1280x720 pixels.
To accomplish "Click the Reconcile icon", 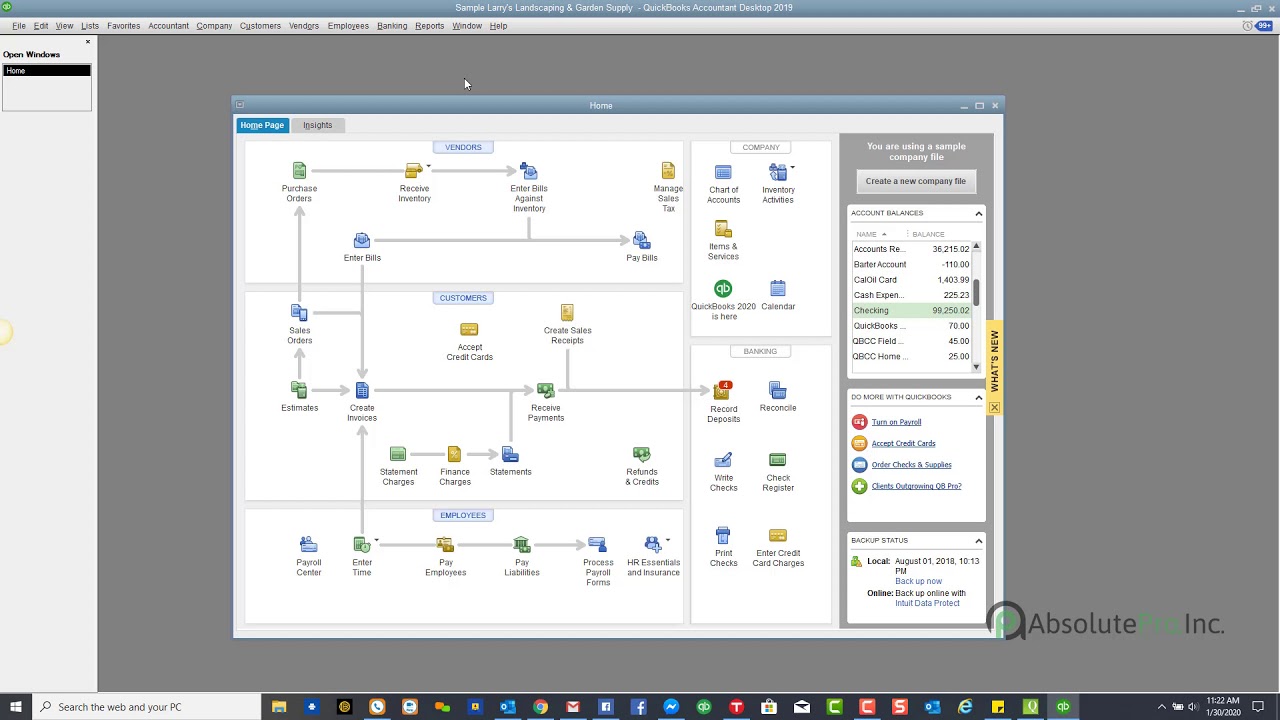I will 778,390.
